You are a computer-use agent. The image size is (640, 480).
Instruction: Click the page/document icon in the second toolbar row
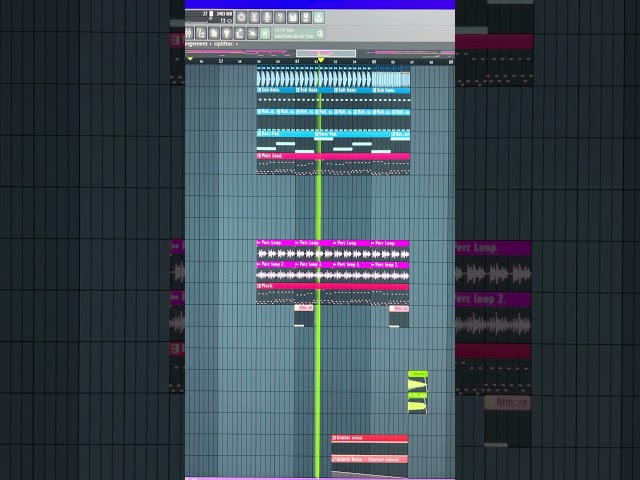pyautogui.click(x=214, y=33)
